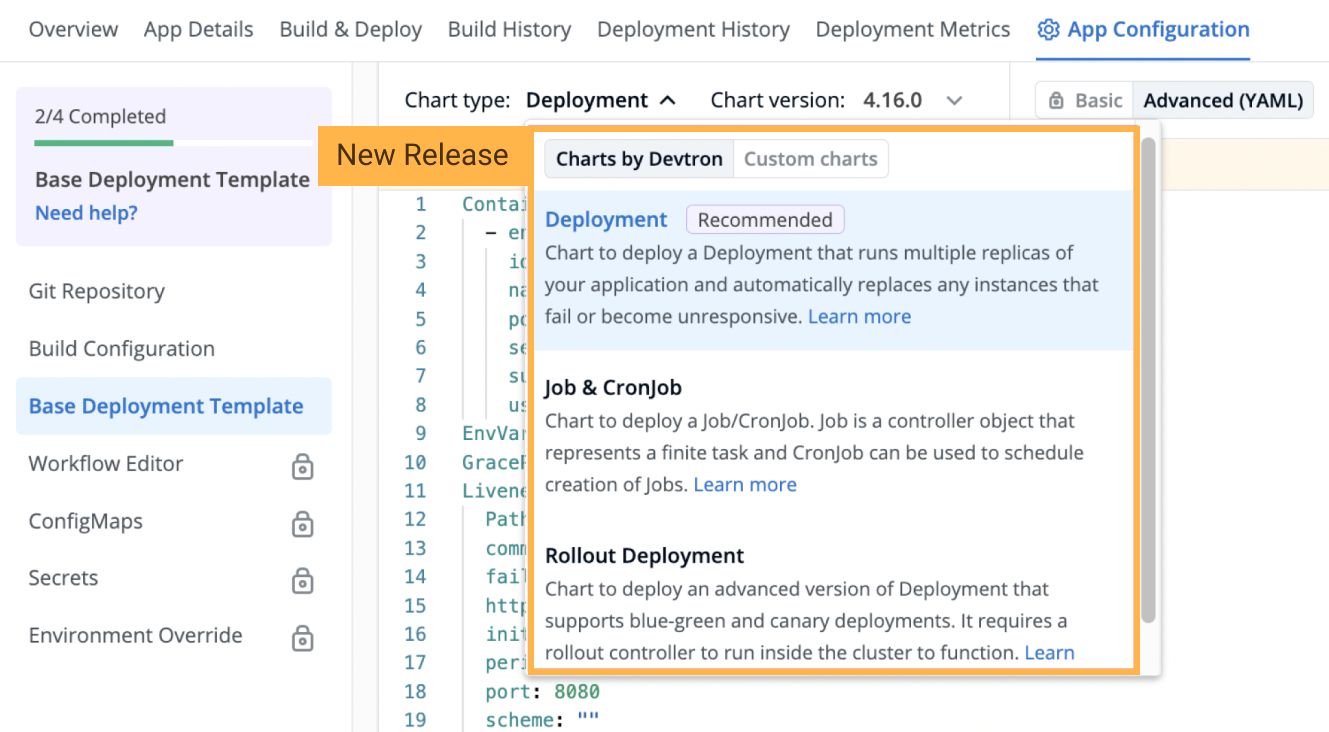Click lock icon beside Environment Override
Screen dimensions: 1329x732
[302, 638]
